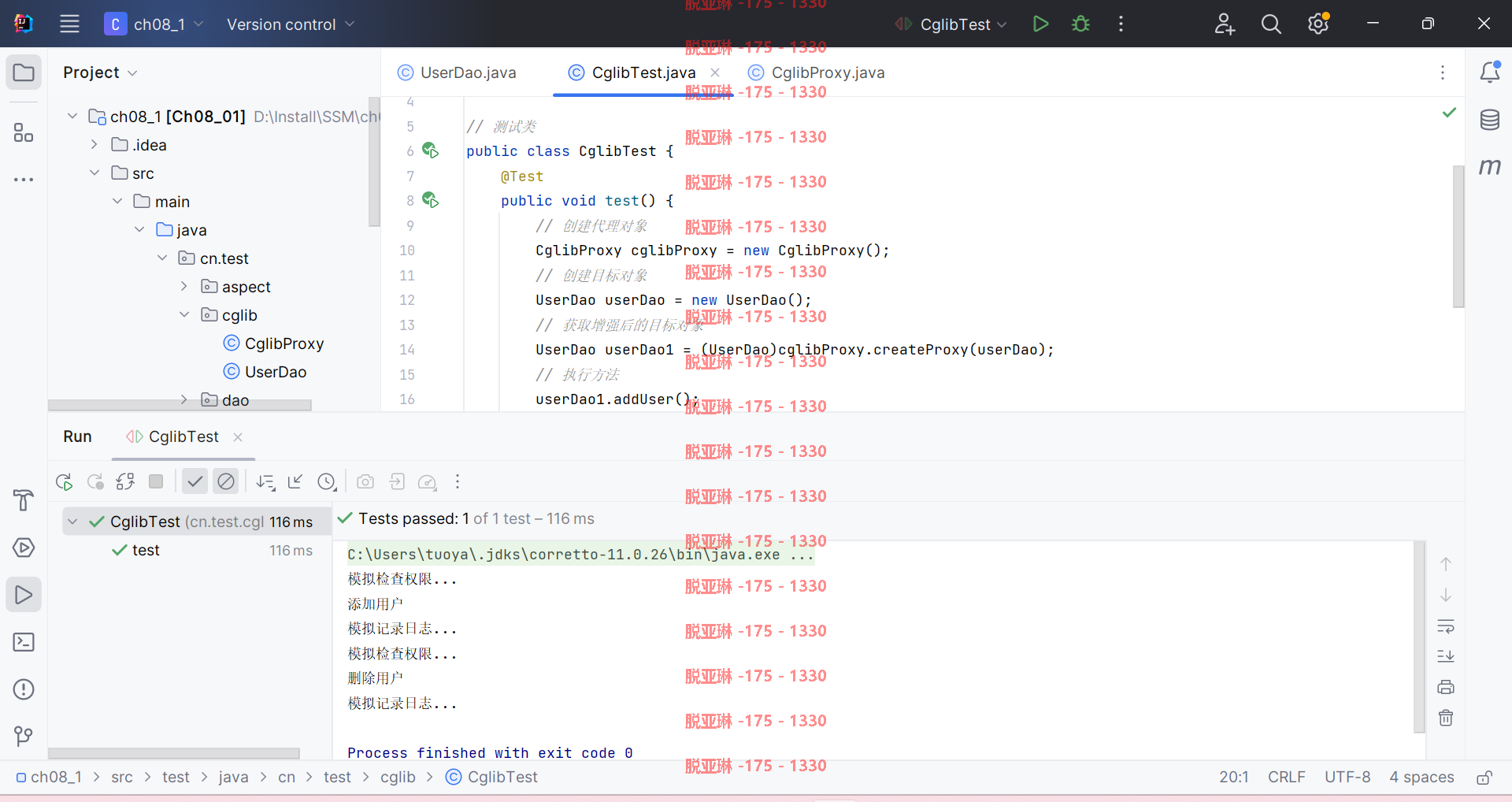
Task: Start debugging with the bug icon
Action: tap(1080, 24)
